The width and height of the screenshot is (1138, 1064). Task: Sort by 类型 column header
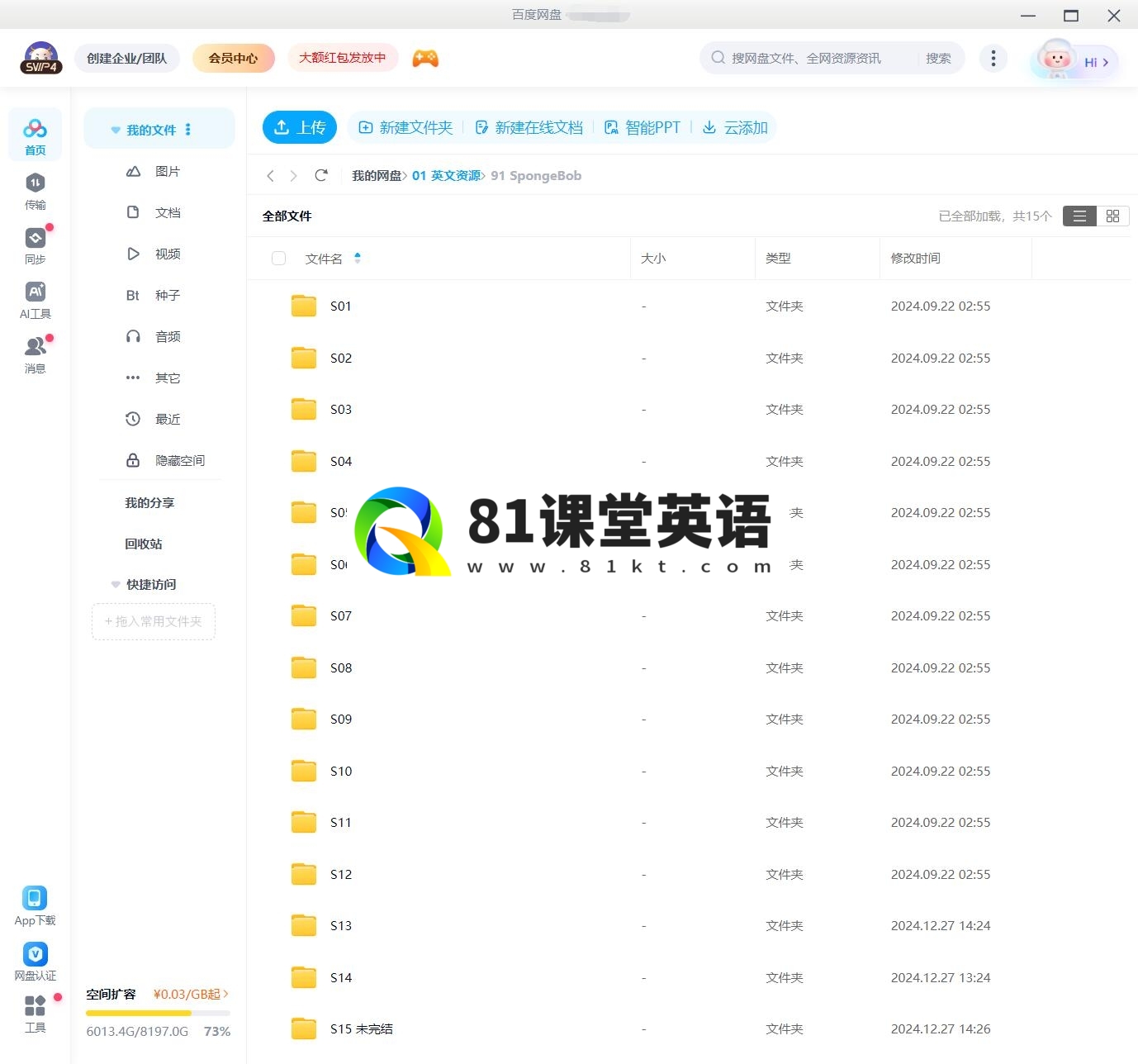[778, 258]
